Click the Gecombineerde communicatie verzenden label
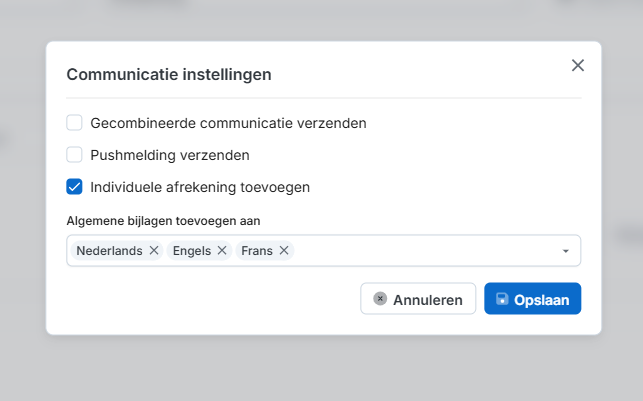 (x=228, y=123)
